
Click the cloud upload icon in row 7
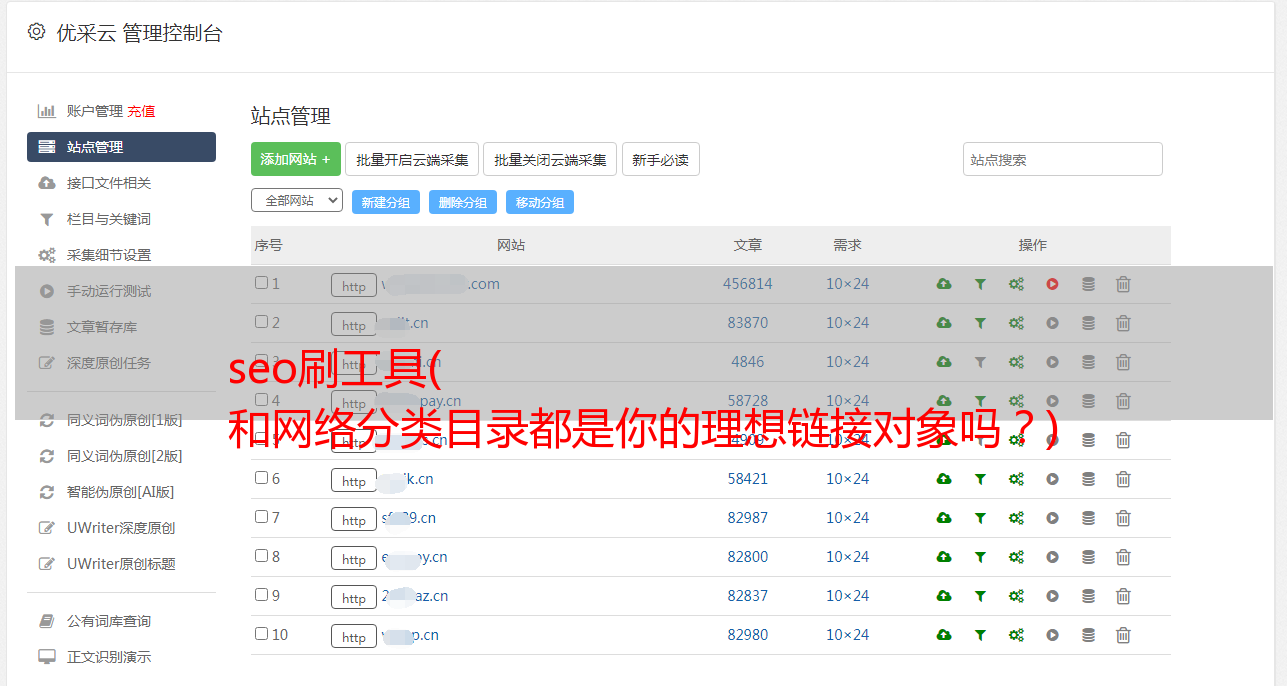pos(944,518)
